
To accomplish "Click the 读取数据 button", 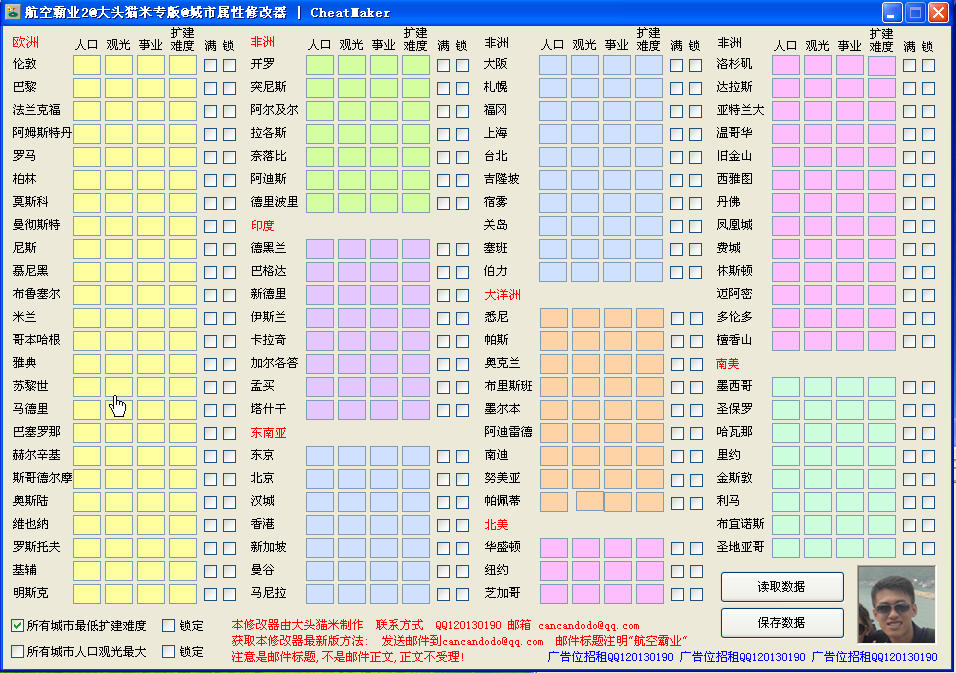I will (782, 587).
